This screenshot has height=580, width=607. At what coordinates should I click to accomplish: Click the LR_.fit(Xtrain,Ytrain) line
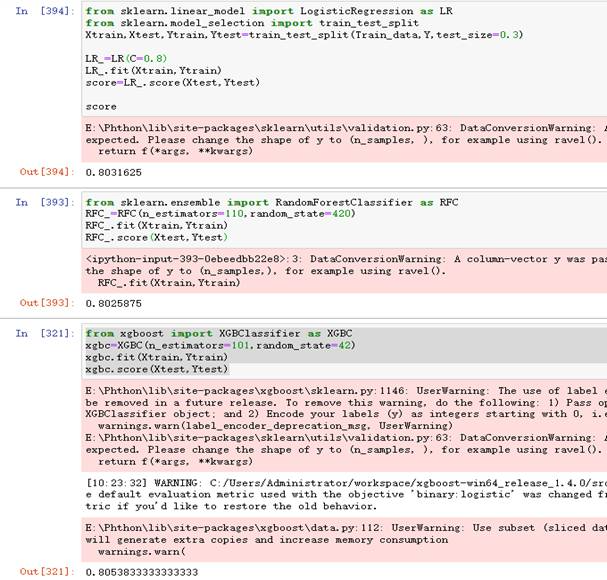154,70
